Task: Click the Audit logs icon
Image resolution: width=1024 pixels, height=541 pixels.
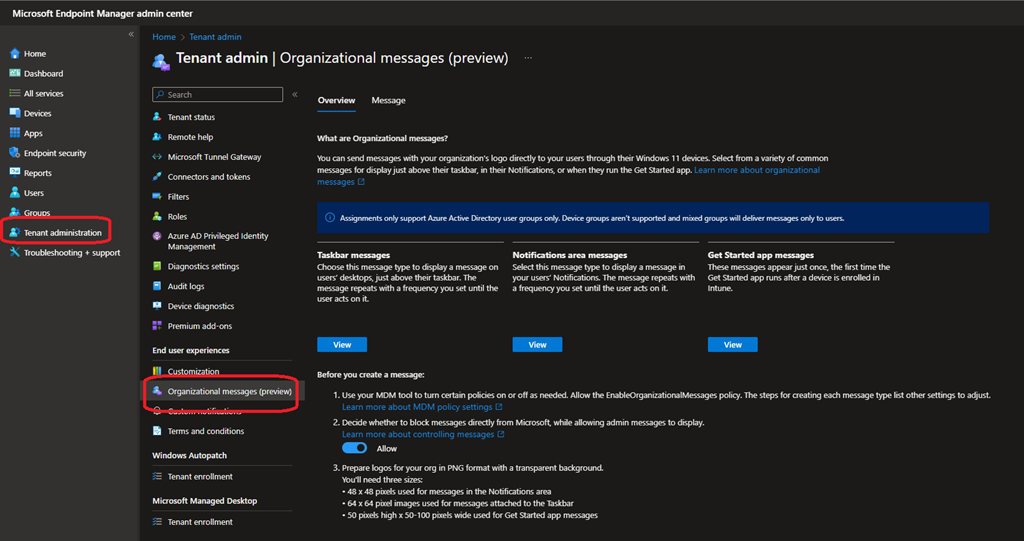Action: [x=157, y=287]
